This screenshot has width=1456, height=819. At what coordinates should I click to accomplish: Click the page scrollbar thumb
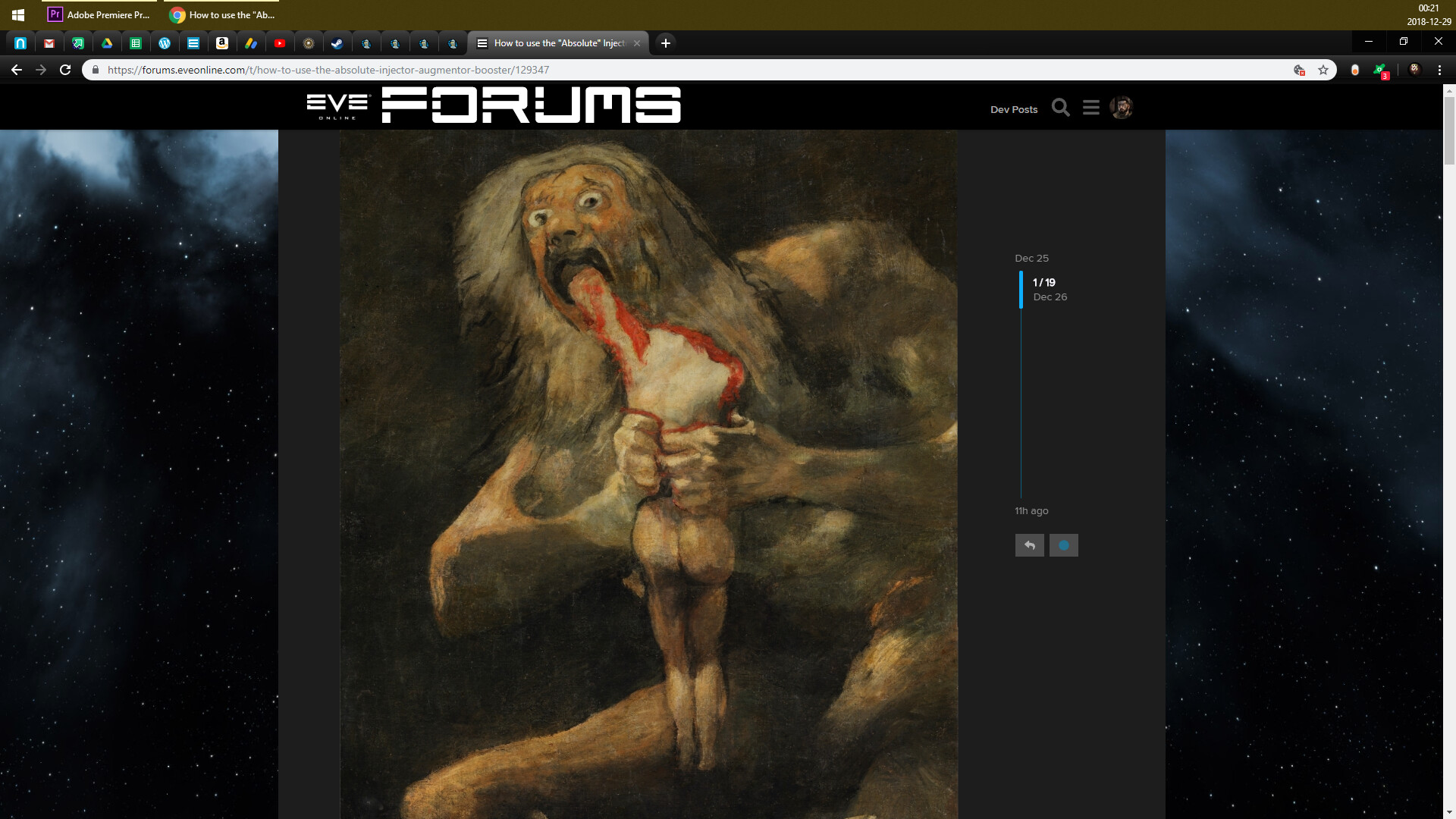tap(1449, 130)
